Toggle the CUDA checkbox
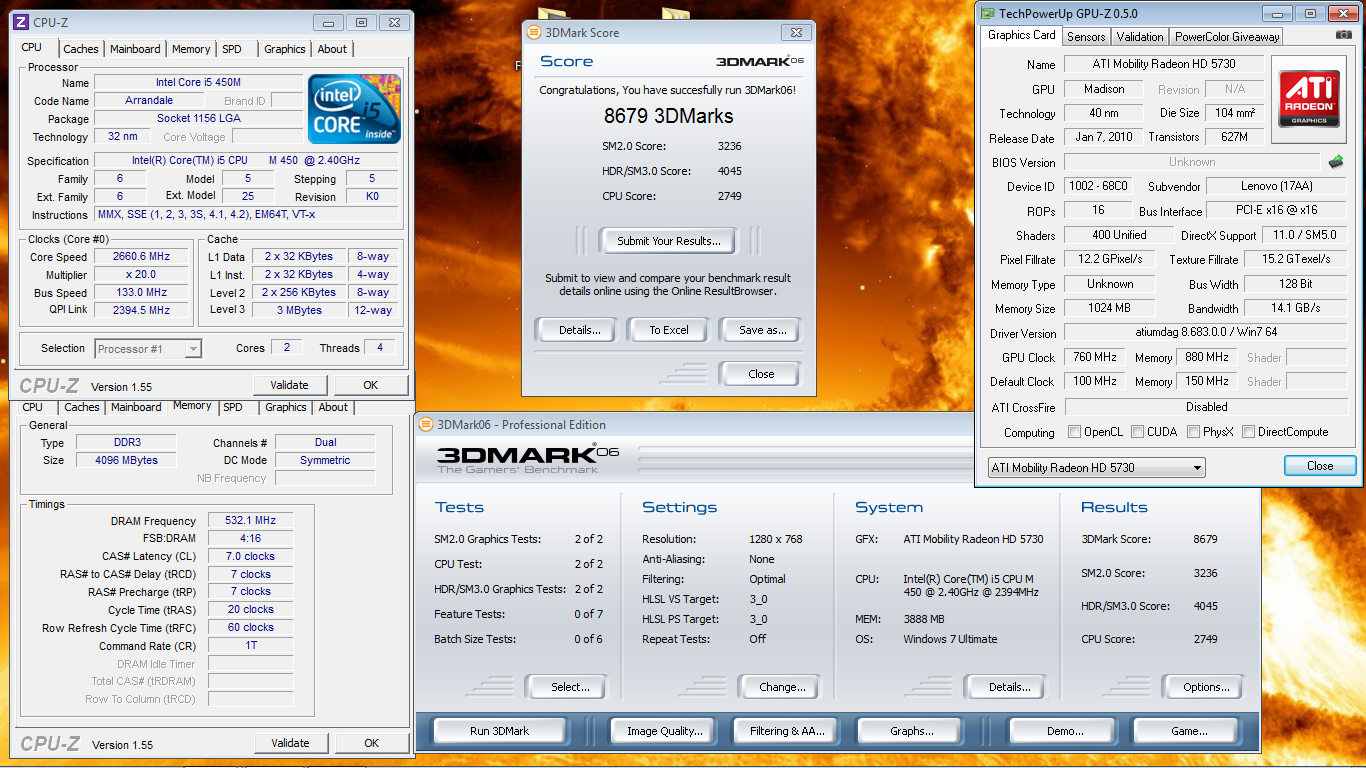This screenshot has width=1366, height=768. coord(1138,432)
